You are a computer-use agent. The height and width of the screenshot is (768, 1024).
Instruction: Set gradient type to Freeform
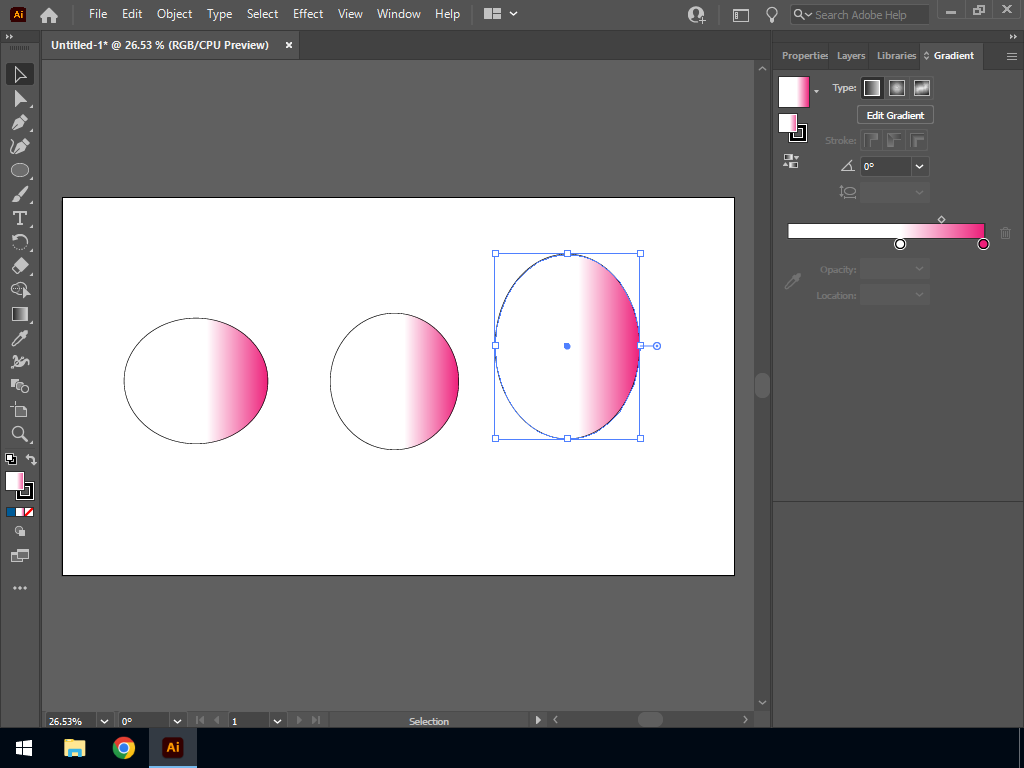922,88
